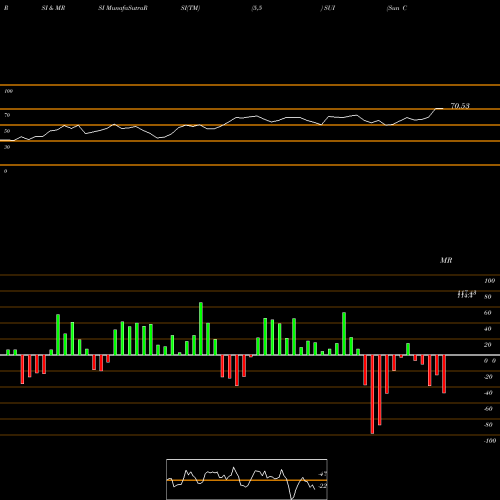Click the 40 label on MR axis
The width and height of the screenshot is (500, 500).
coord(488,329)
